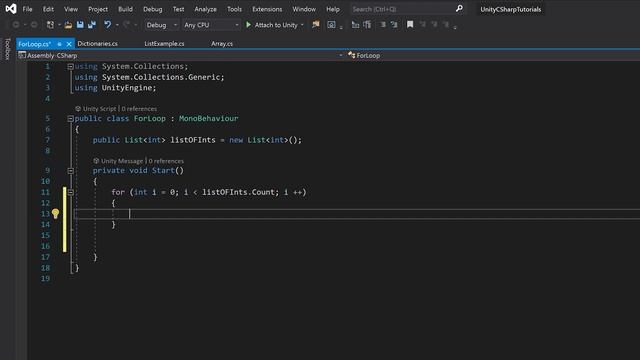This screenshot has width=640, height=360.
Task: Open the undo history dropdown arrow
Action: [117, 25]
